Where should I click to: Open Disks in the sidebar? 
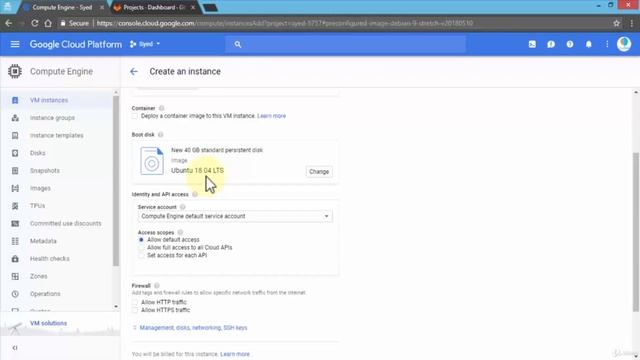(x=38, y=153)
